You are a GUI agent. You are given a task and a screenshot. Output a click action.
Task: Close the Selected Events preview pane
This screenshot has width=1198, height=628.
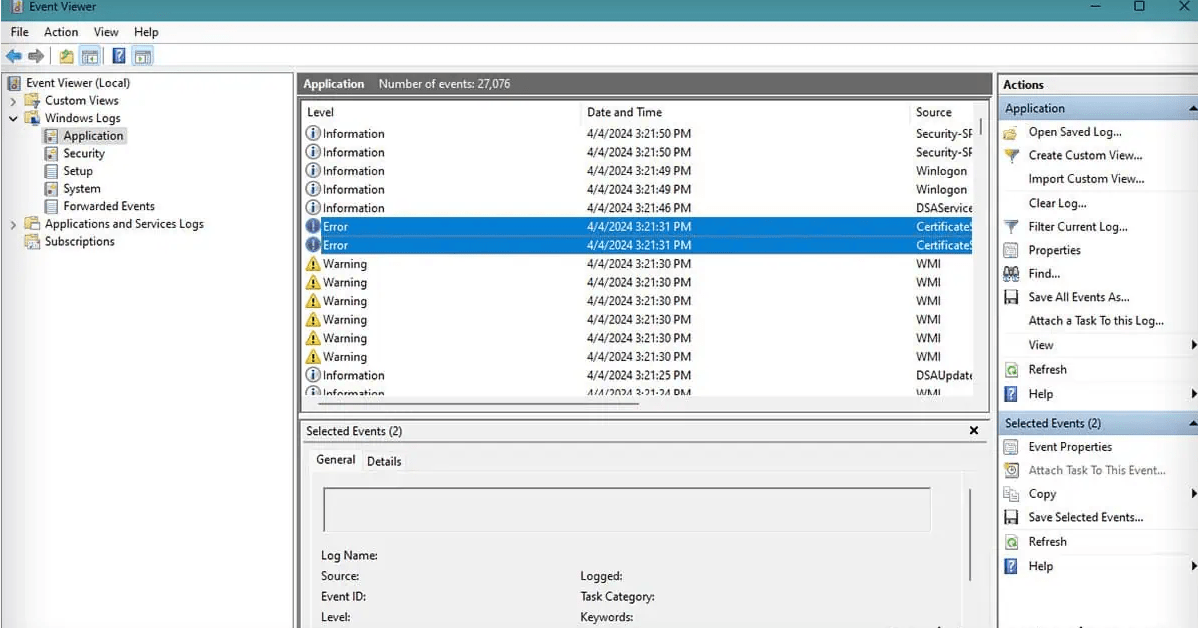(x=973, y=431)
